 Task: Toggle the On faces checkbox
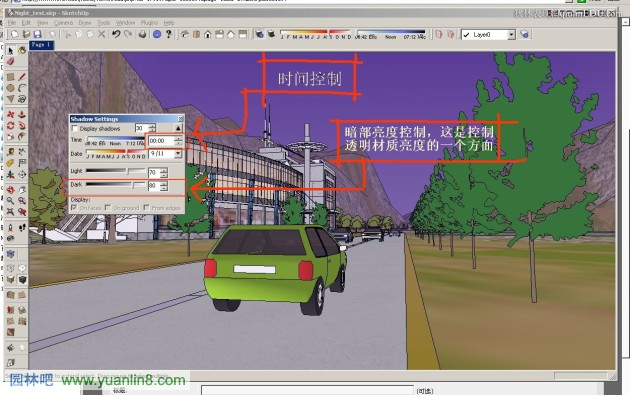point(74,208)
